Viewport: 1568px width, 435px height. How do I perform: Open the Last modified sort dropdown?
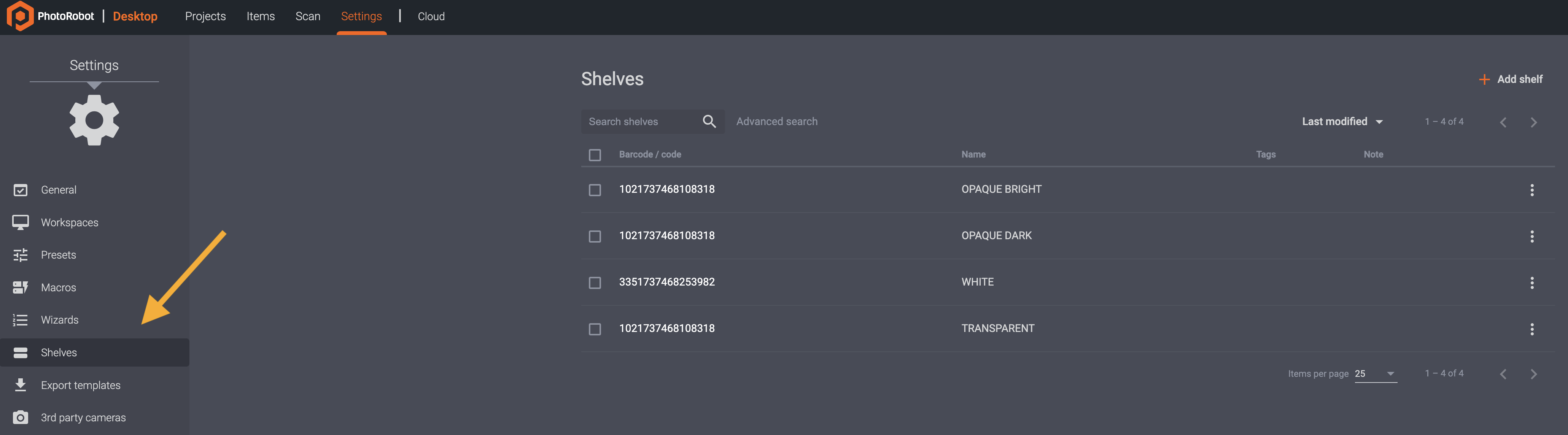point(1342,122)
